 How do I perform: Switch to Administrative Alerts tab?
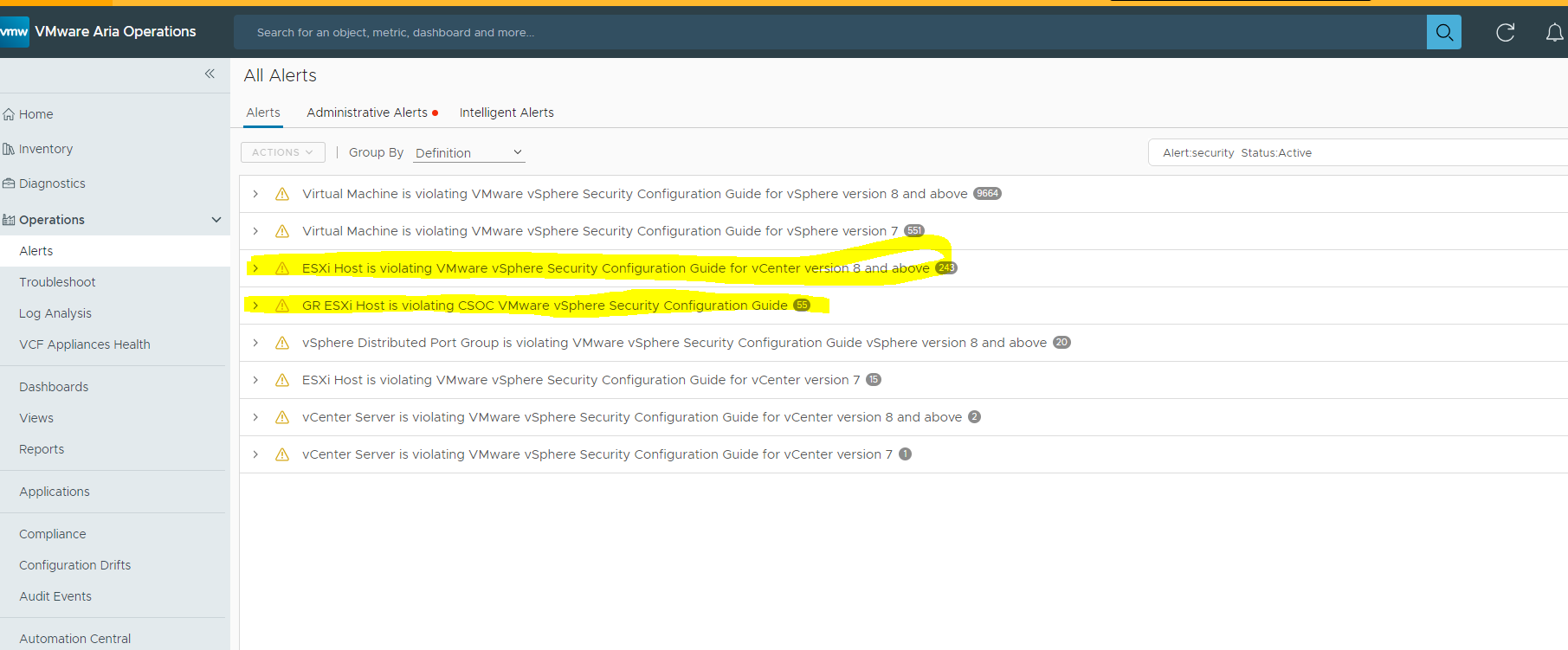click(367, 113)
